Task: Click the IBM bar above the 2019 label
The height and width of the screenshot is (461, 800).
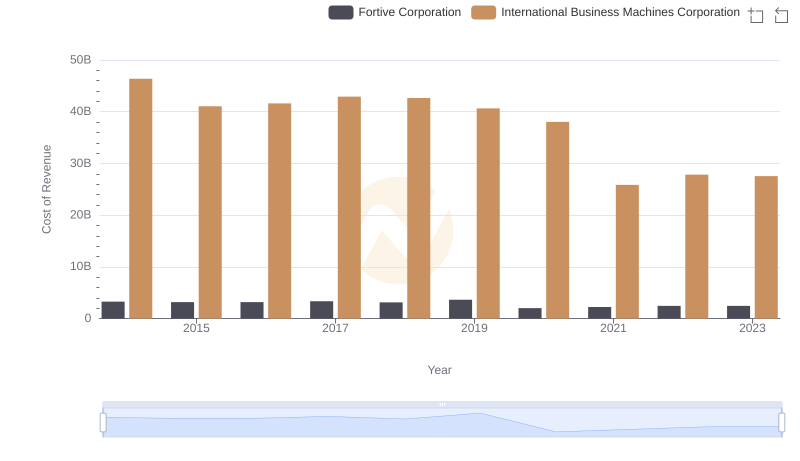Action: [488, 213]
